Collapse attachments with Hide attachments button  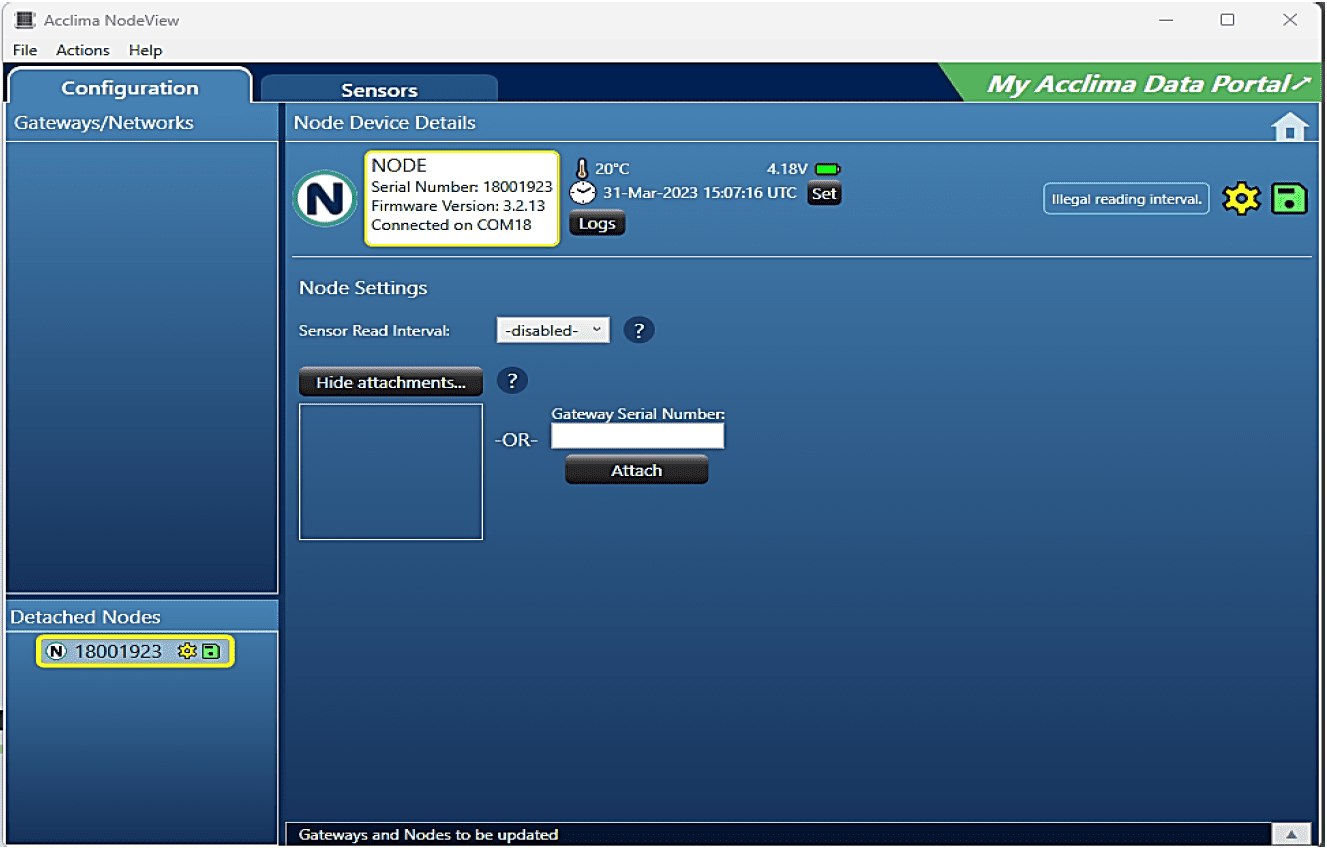390,381
